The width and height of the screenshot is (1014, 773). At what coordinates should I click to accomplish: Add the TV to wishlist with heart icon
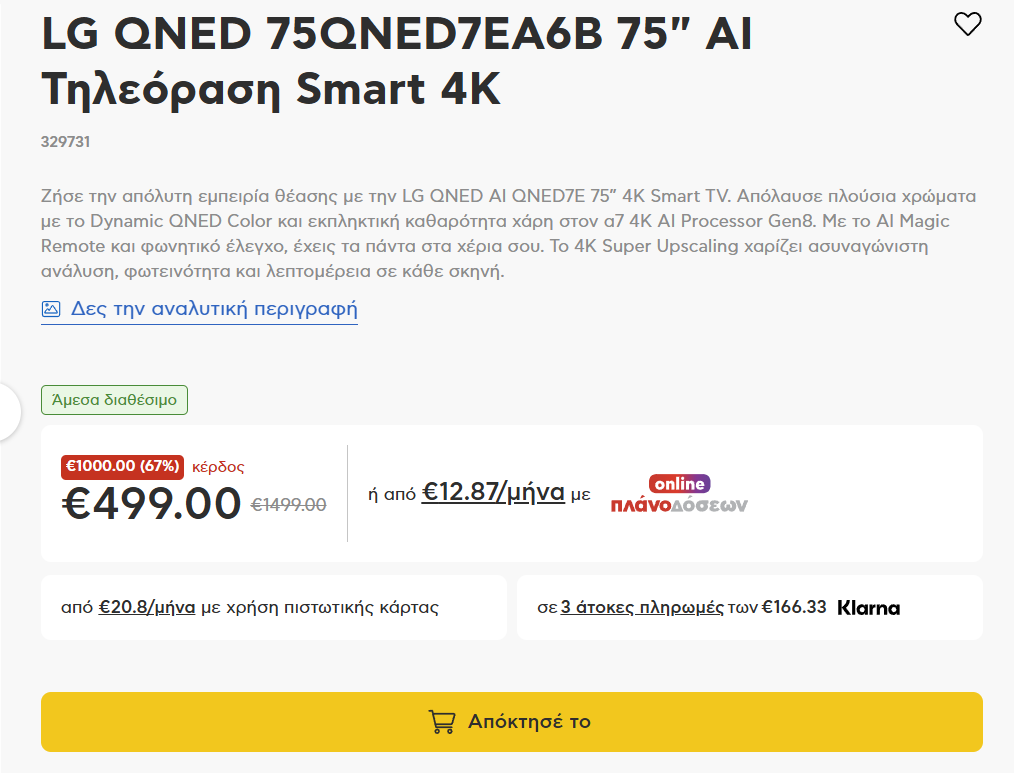tap(967, 24)
